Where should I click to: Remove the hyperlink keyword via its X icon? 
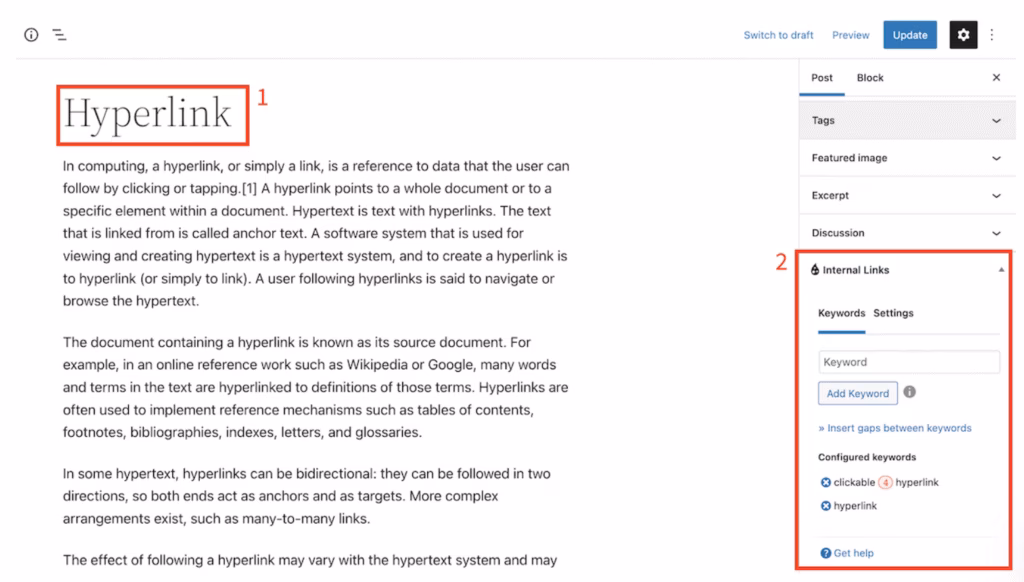click(825, 506)
